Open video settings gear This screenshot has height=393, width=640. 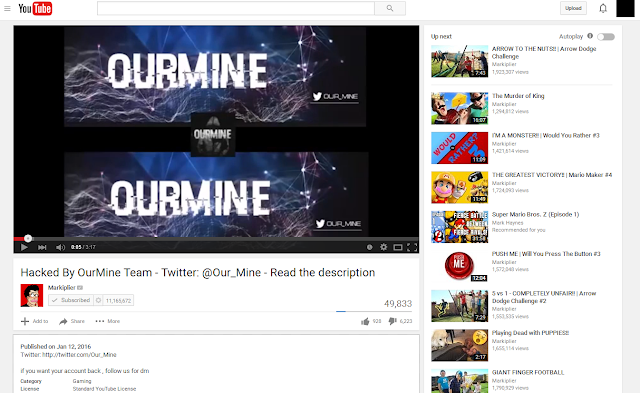coord(384,247)
